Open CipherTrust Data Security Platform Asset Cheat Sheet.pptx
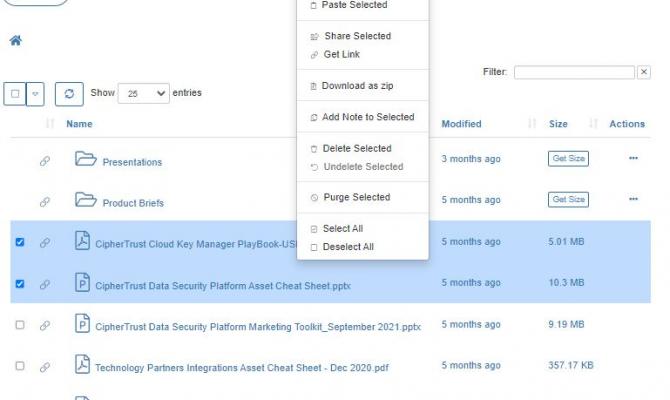Screen dimensions: 670x400 [222, 285]
